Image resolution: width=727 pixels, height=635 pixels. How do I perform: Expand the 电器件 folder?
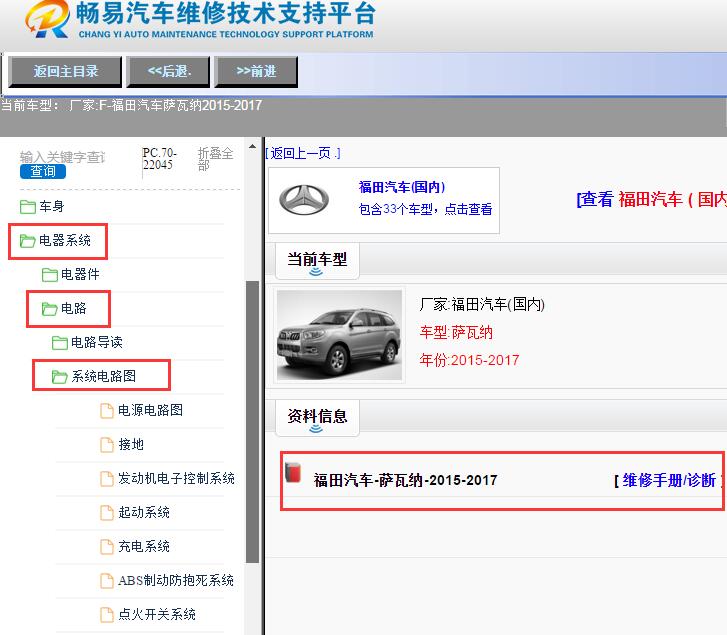coord(80,274)
